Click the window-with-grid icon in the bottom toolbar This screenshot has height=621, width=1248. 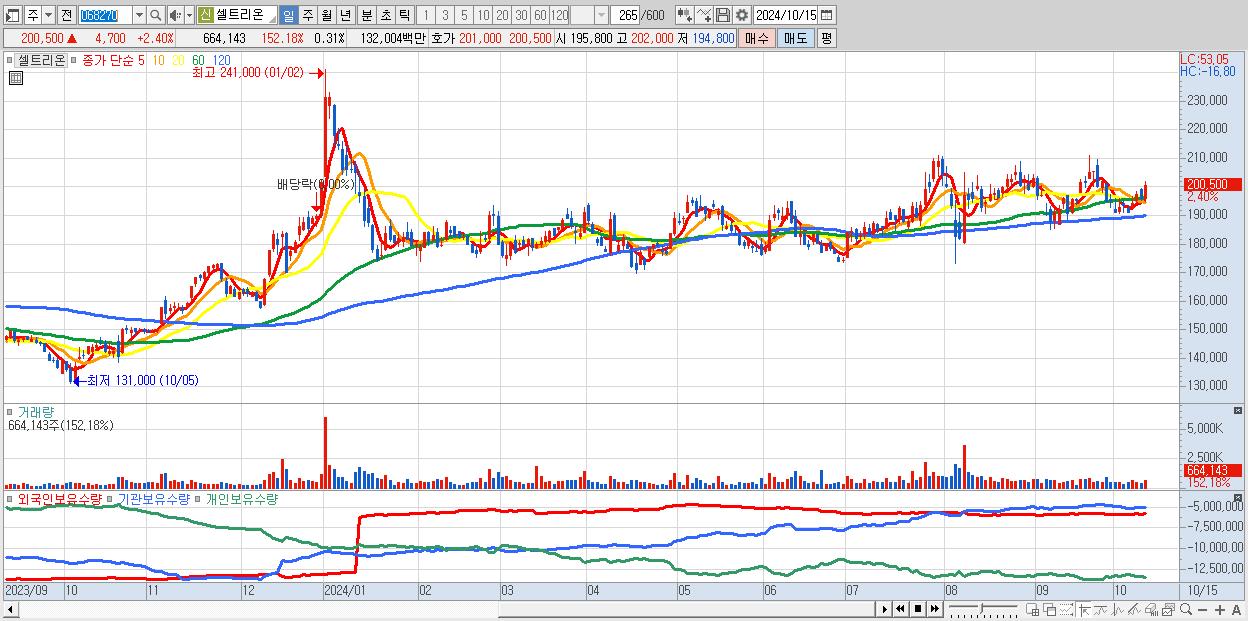(1032, 609)
